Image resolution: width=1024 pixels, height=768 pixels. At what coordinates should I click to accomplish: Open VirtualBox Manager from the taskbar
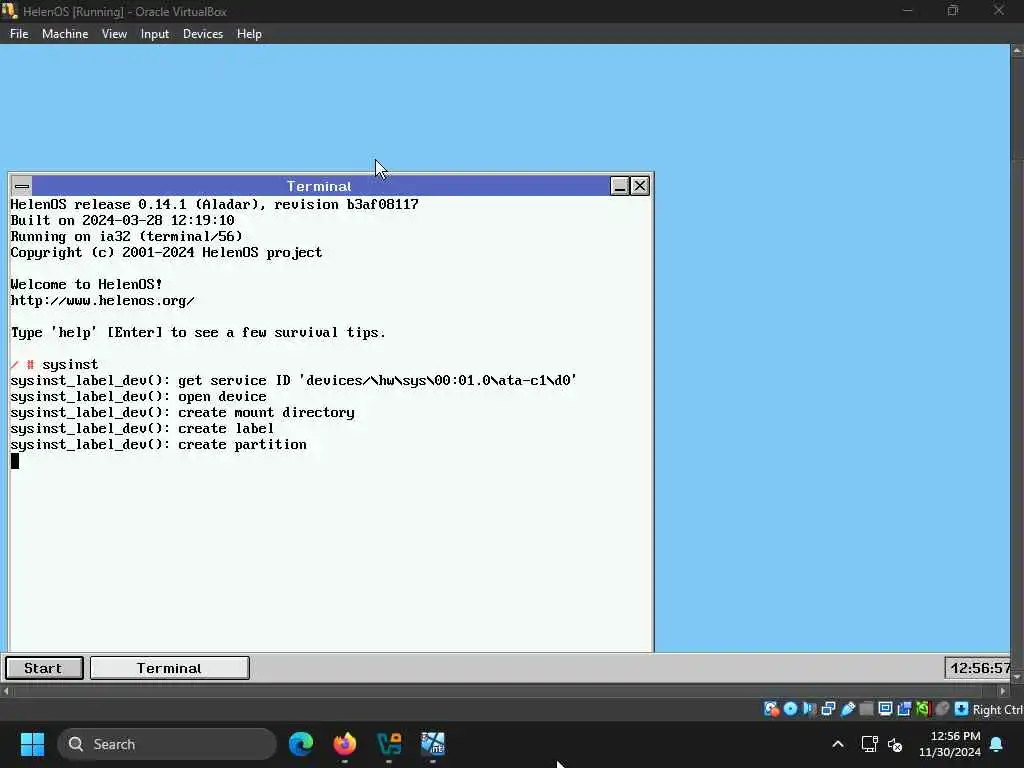pos(389,744)
